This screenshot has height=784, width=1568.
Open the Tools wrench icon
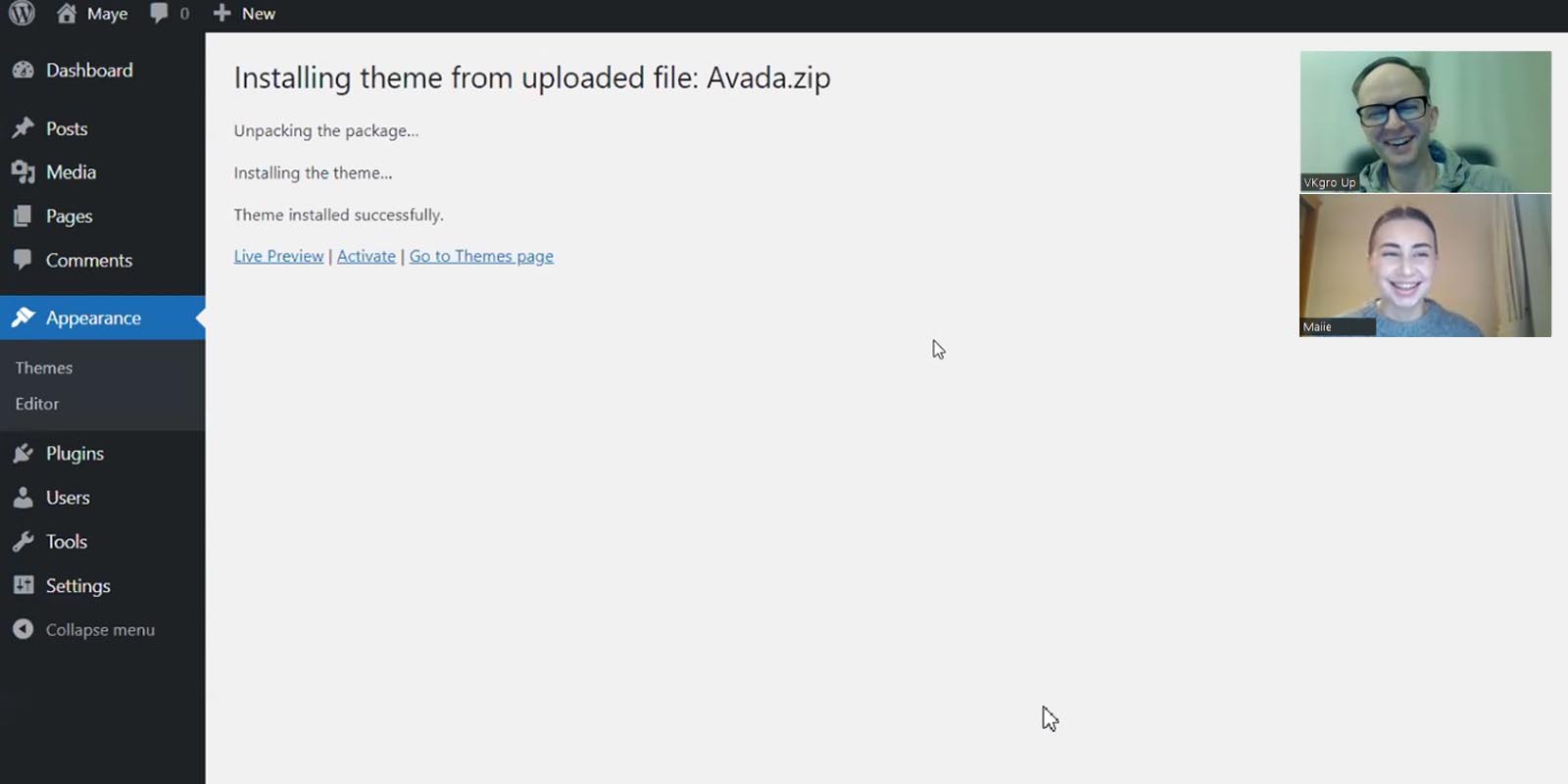[24, 542]
